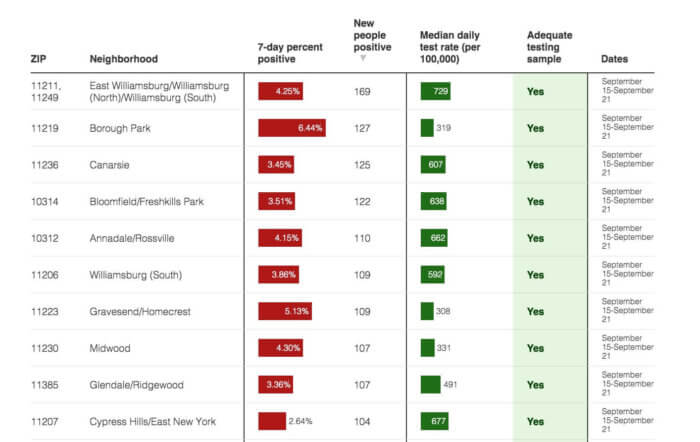Click ZIP 11219 in Borough Park row
The width and height of the screenshot is (700, 442).
pos(46,128)
